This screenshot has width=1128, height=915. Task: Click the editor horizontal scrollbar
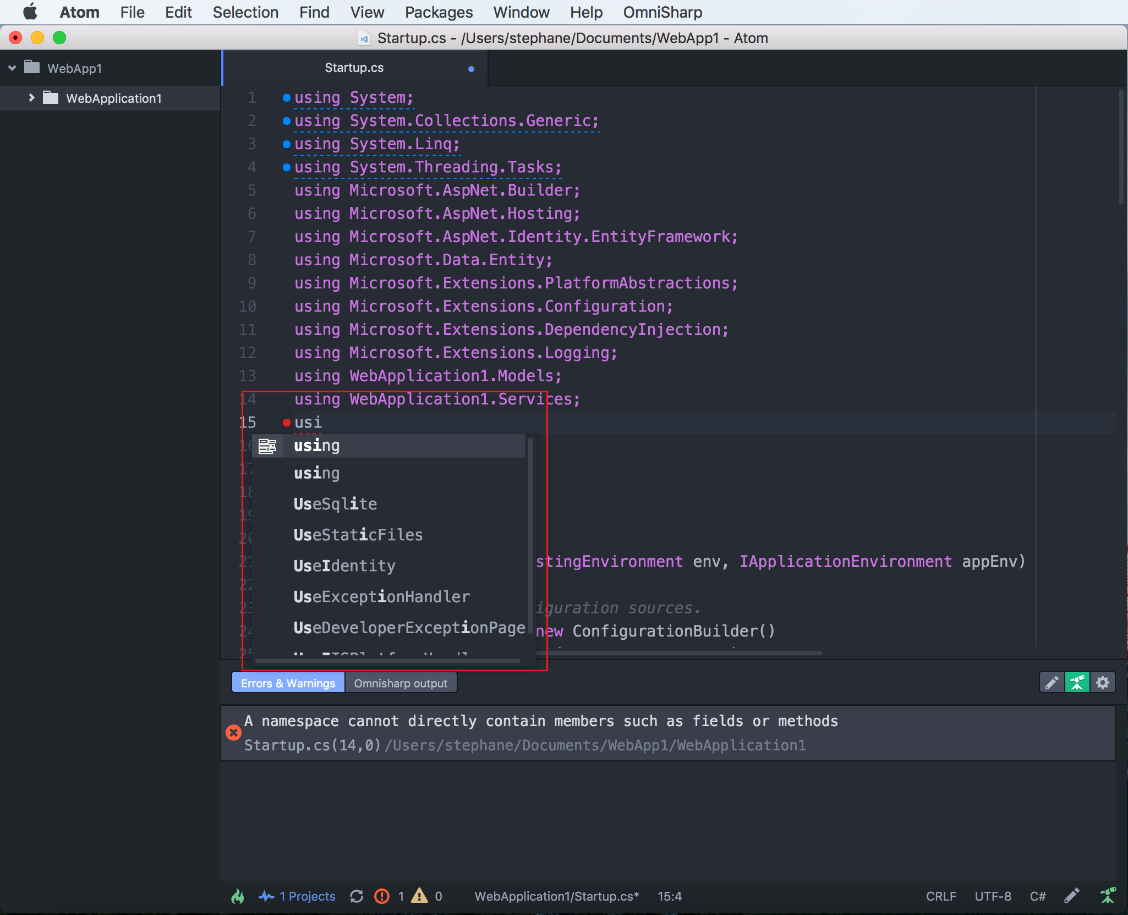pyautogui.click(x=678, y=653)
